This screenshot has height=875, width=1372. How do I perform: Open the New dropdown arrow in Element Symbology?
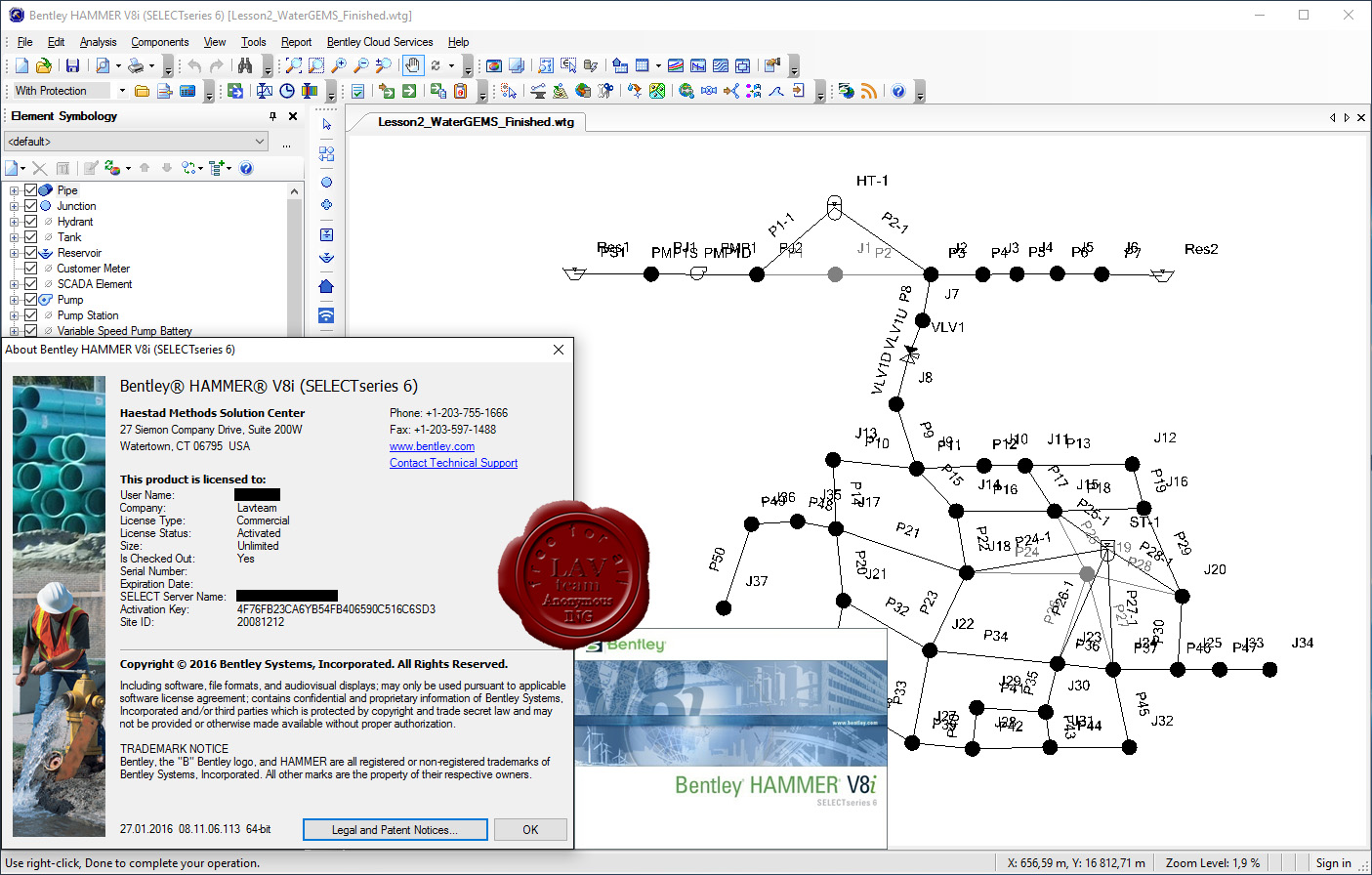click(x=22, y=168)
